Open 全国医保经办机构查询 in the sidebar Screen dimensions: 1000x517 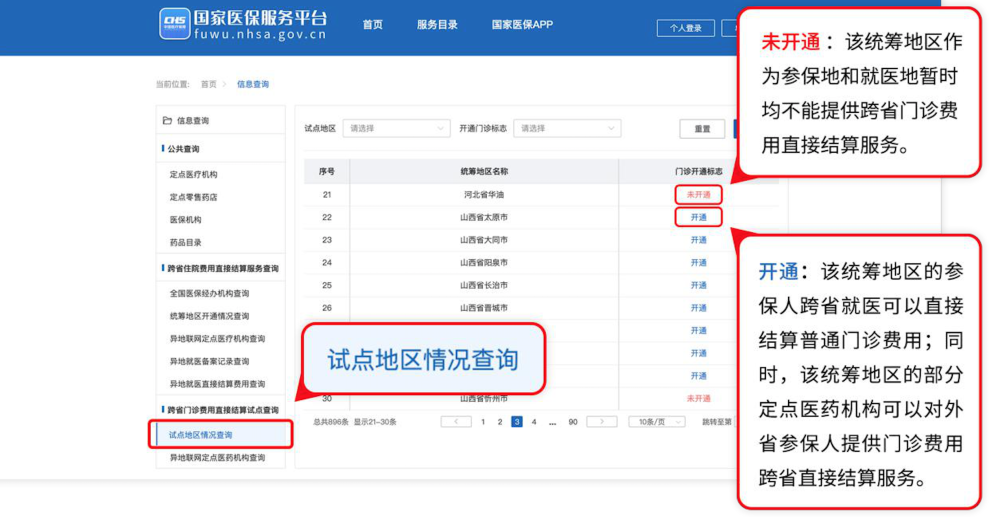click(209, 294)
